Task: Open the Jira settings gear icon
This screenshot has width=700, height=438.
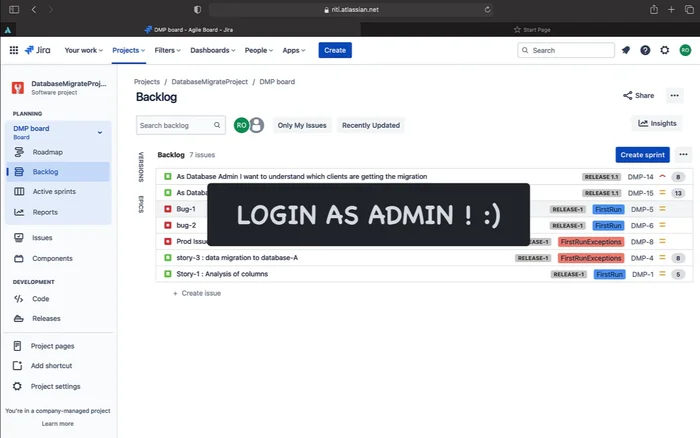Action: pyautogui.click(x=665, y=50)
